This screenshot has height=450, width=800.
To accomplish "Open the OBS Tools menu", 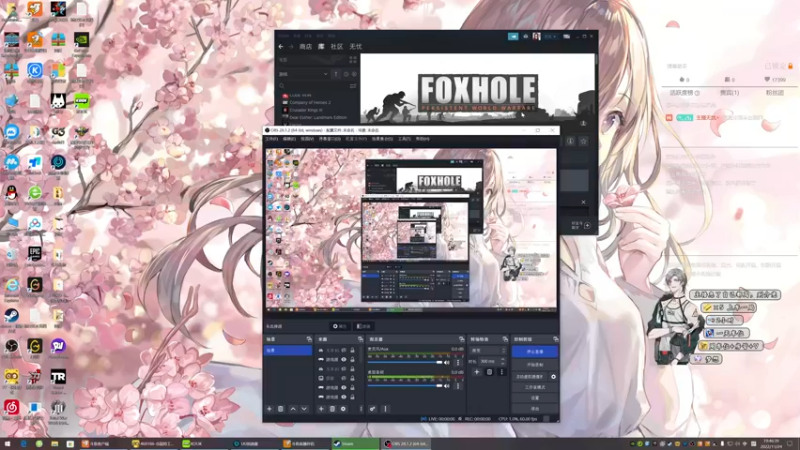I will click(x=404, y=139).
